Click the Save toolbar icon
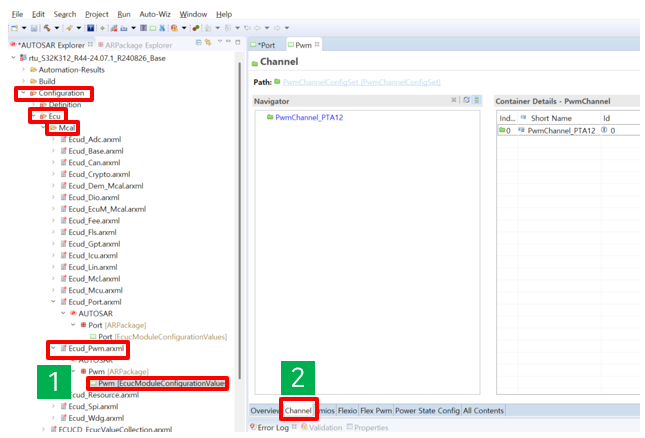 [x=34, y=28]
